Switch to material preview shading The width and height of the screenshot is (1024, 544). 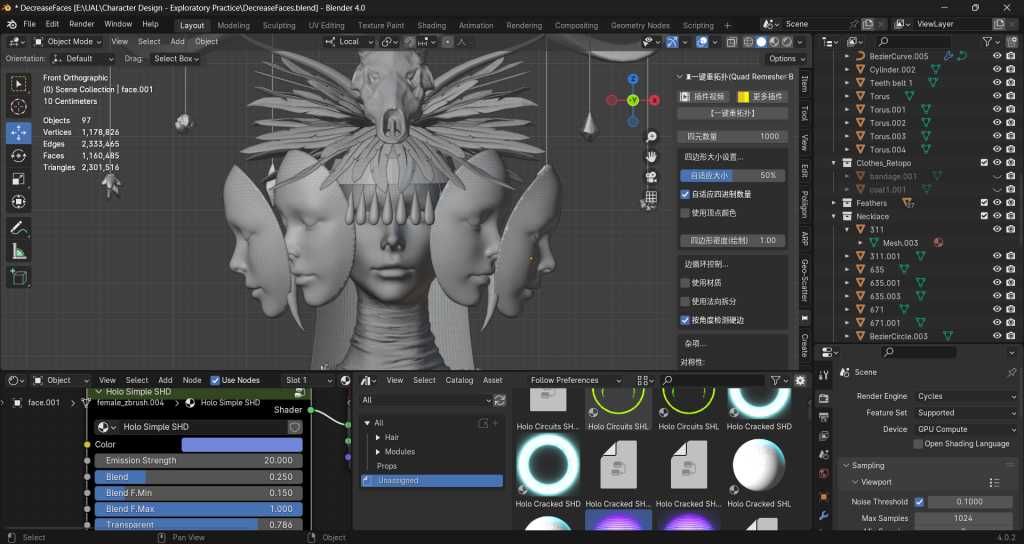pyautogui.click(x=775, y=42)
